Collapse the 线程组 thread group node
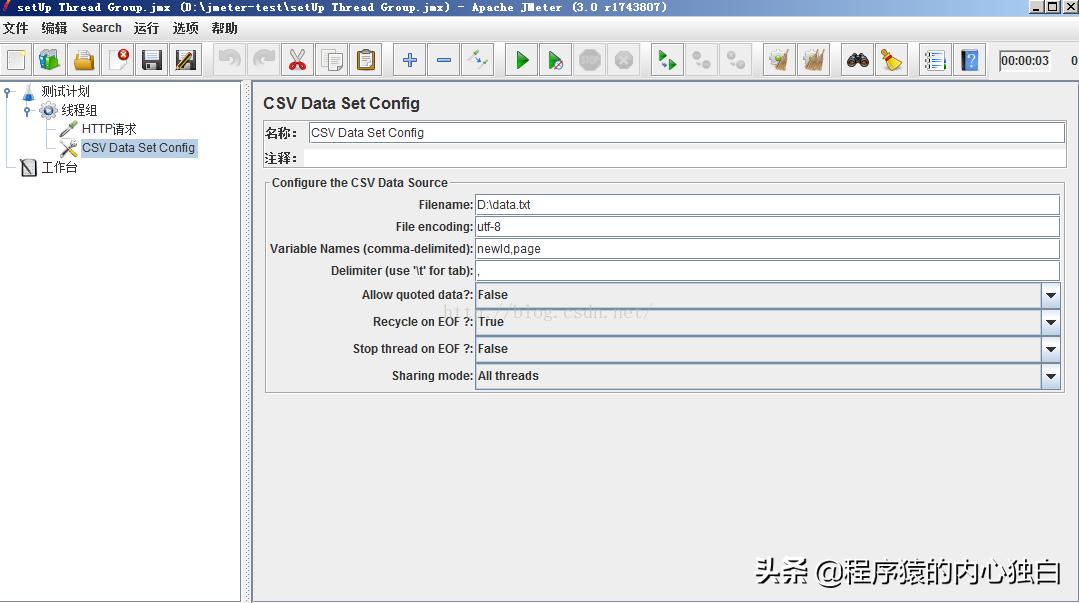 [x=27, y=111]
